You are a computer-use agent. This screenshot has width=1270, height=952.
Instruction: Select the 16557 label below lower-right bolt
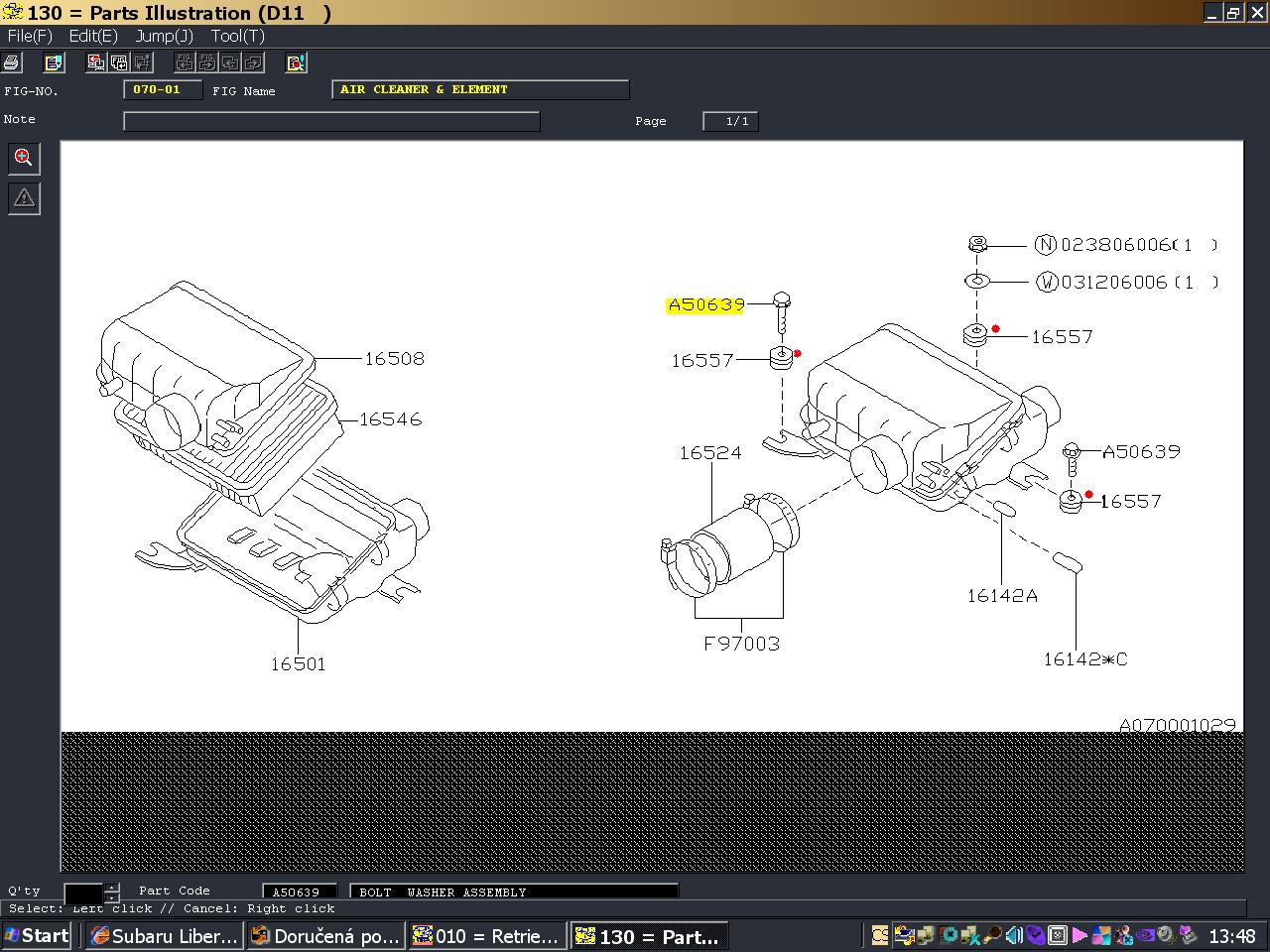1130,502
